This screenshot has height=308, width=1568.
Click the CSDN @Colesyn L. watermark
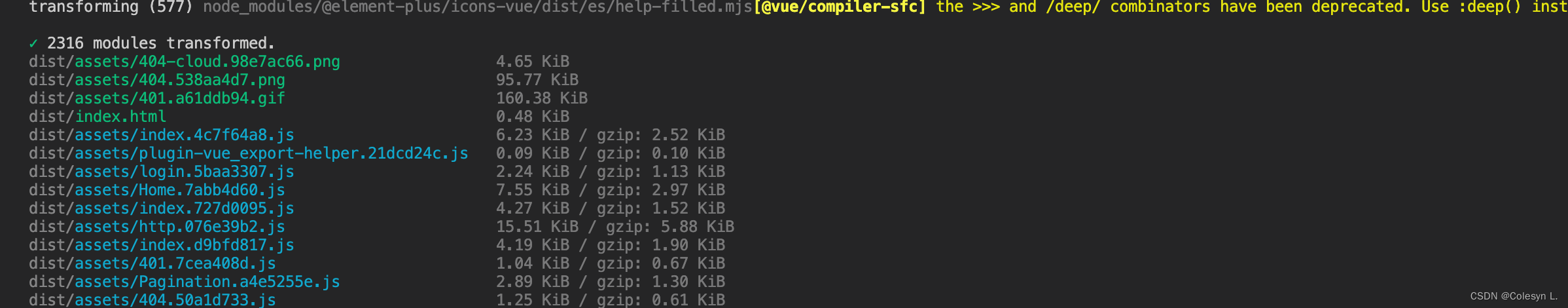point(1514,296)
